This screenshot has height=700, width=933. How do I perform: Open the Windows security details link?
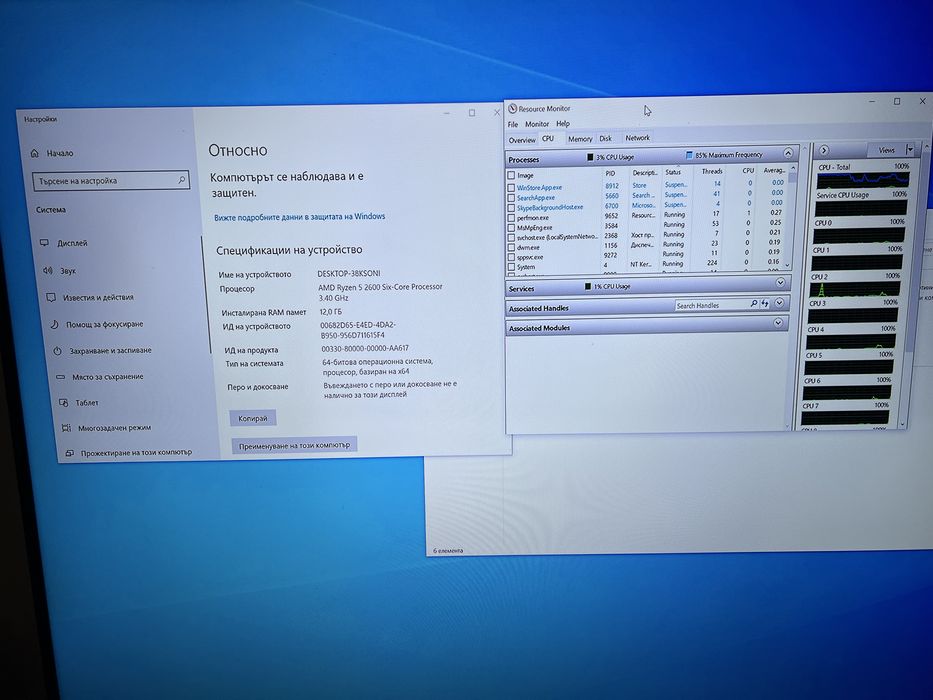(x=299, y=217)
